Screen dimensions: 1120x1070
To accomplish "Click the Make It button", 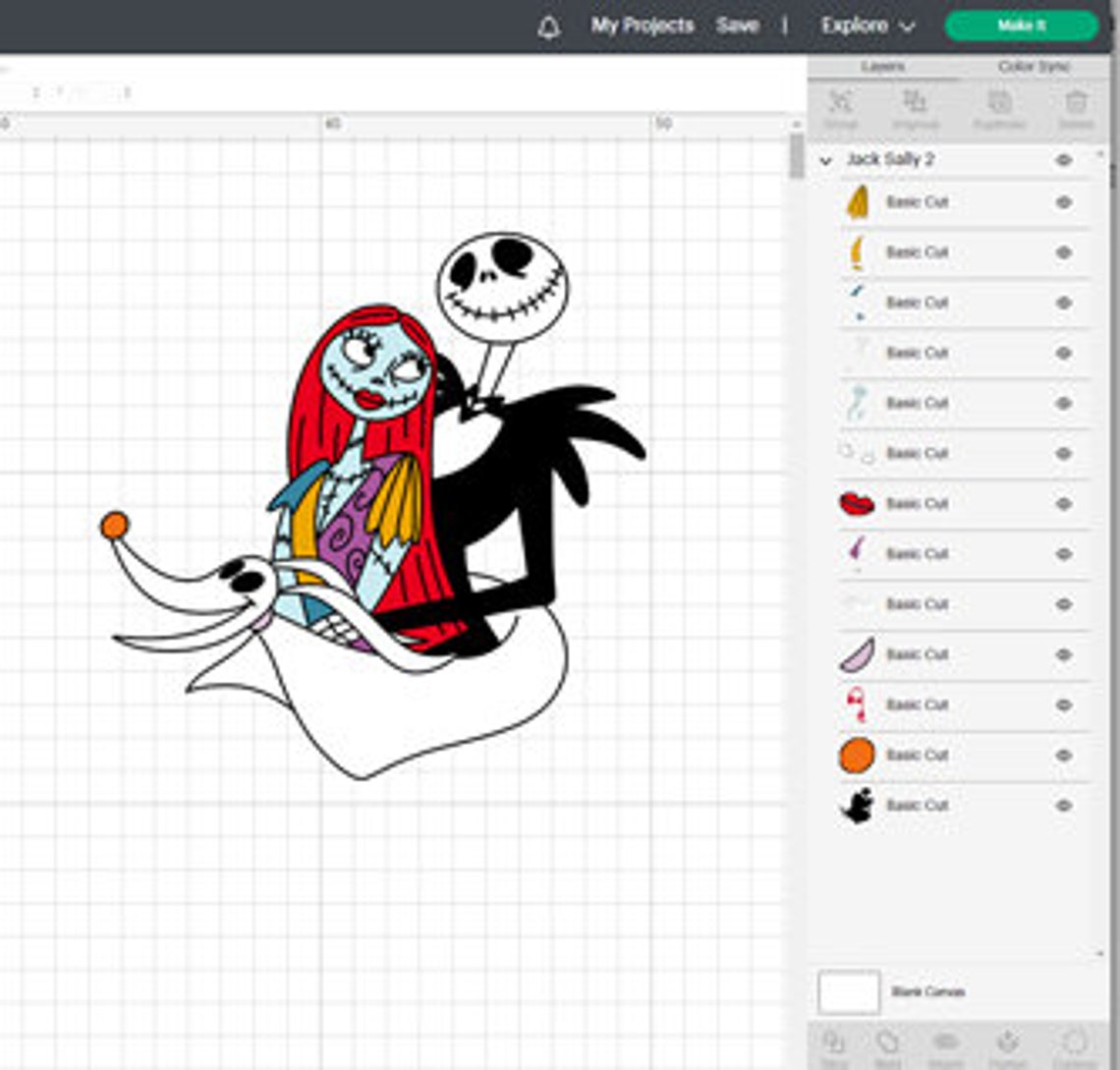I will [1022, 26].
